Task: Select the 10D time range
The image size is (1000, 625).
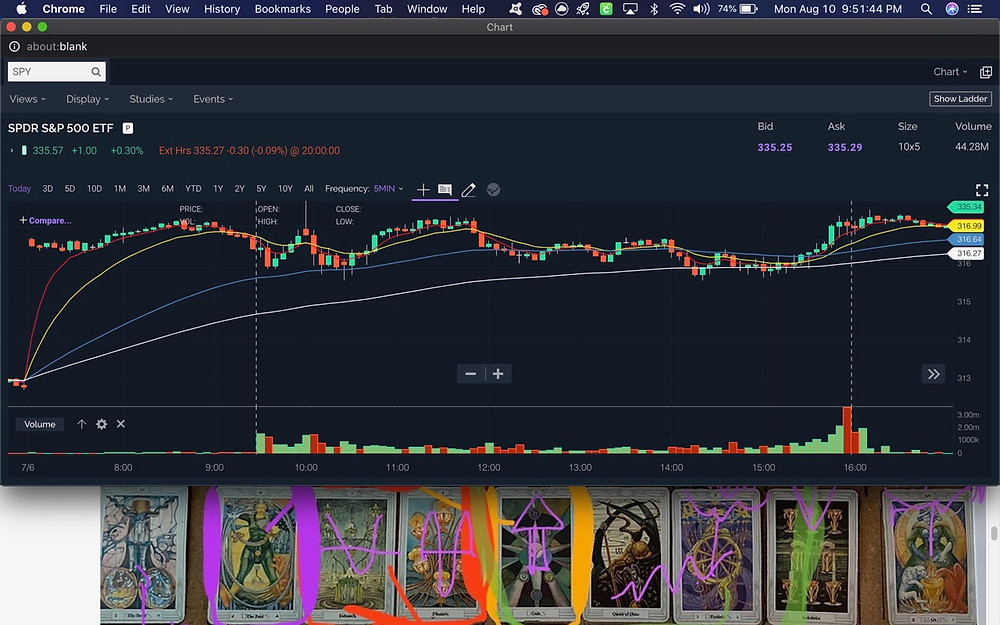Action: pos(94,189)
